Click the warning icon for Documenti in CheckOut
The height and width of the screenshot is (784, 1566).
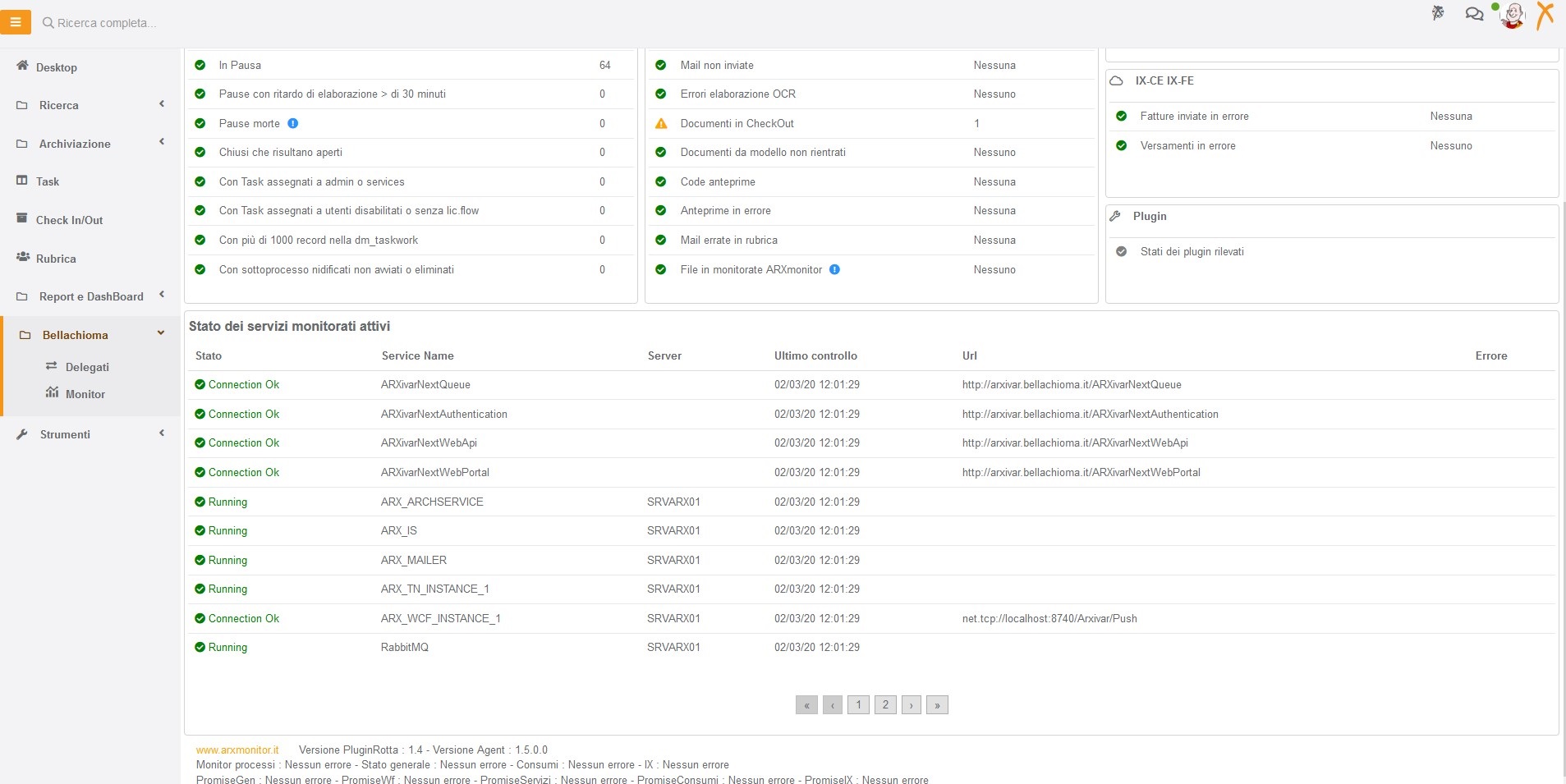tap(661, 123)
